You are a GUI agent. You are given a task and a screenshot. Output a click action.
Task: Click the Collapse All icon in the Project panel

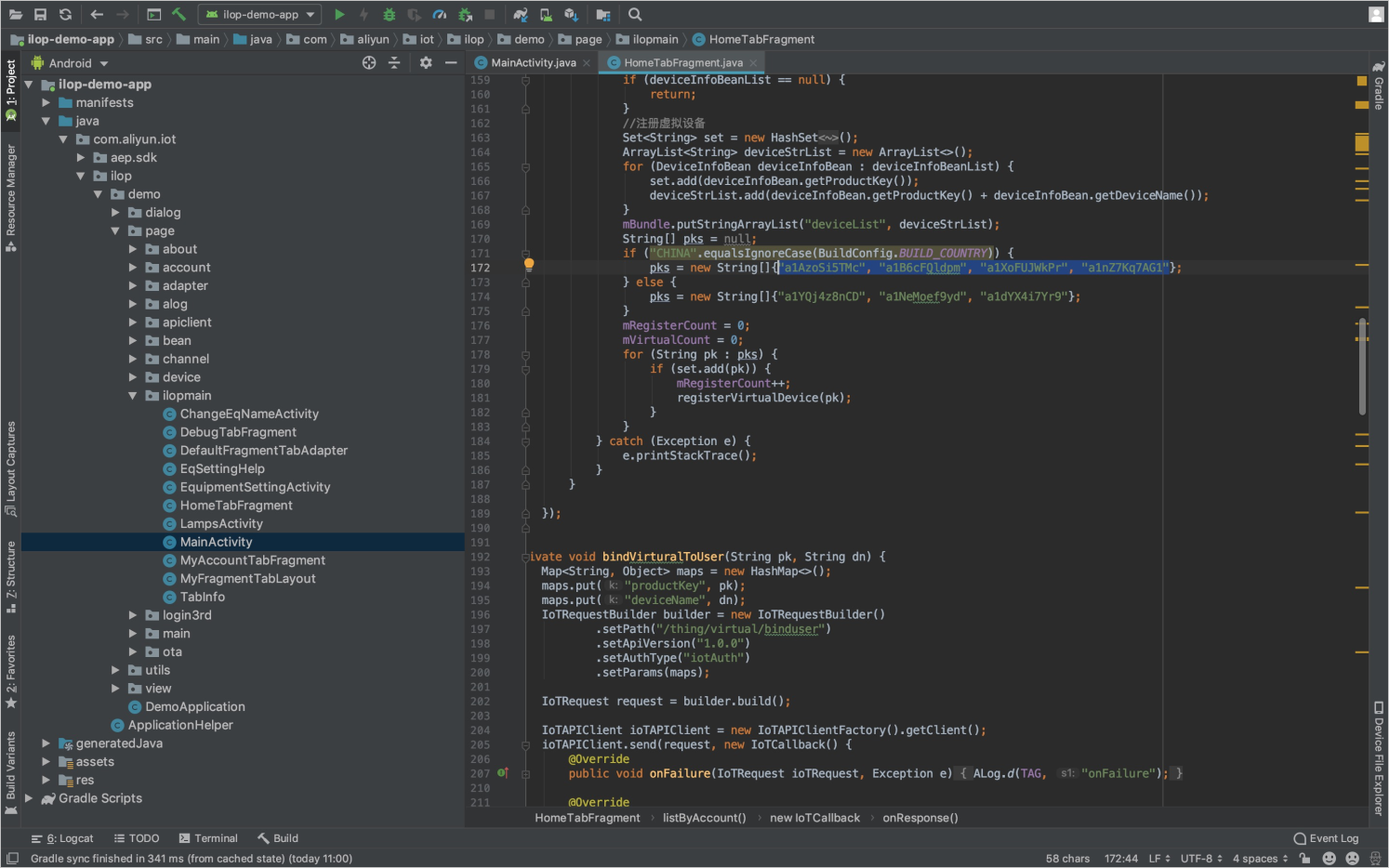[x=394, y=63]
